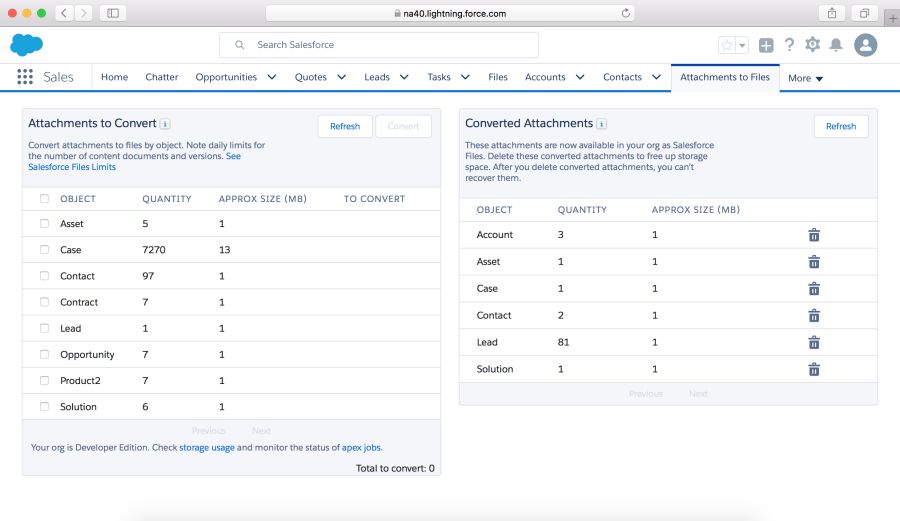This screenshot has height=521, width=900.
Task: Reload the page in Safari address bar
Action: [626, 13]
